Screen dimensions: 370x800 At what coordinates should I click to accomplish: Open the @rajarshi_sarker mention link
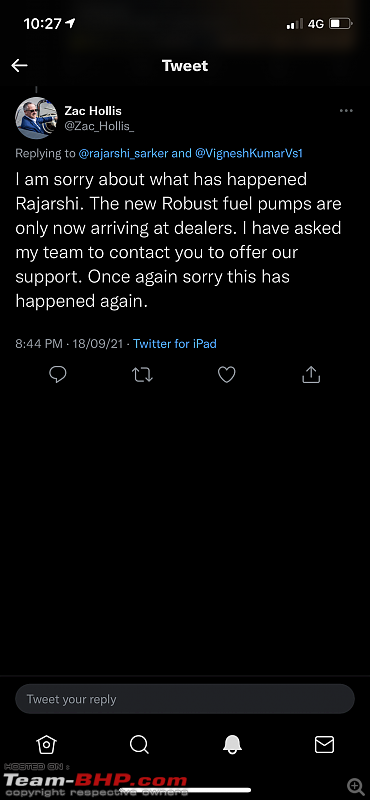(124, 153)
